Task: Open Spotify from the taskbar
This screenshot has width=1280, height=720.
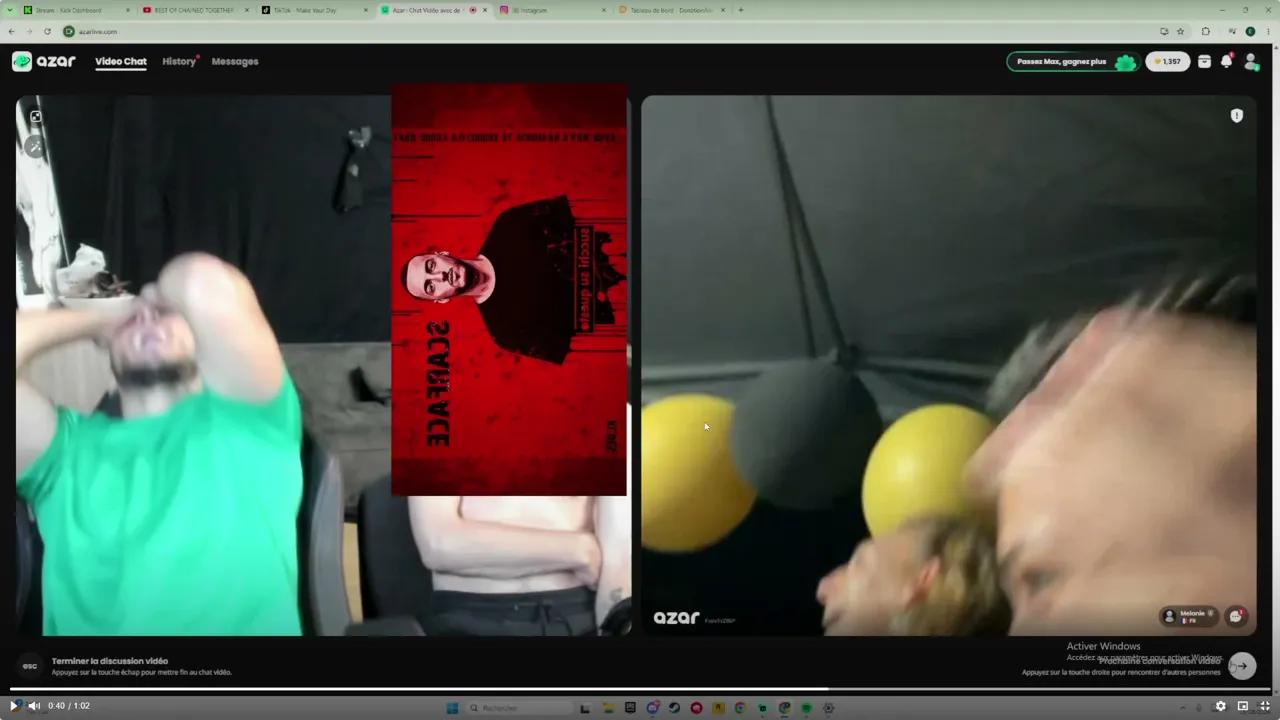Action: tap(806, 708)
